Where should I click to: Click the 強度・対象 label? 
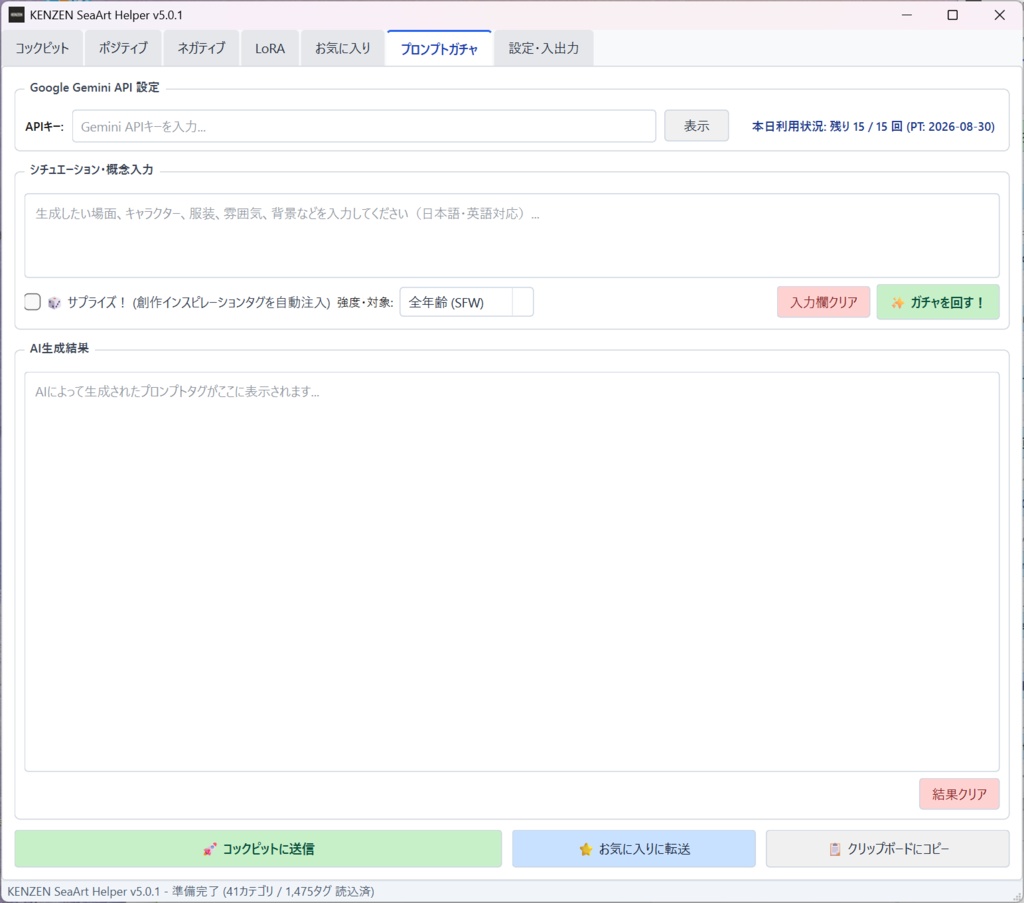365,302
